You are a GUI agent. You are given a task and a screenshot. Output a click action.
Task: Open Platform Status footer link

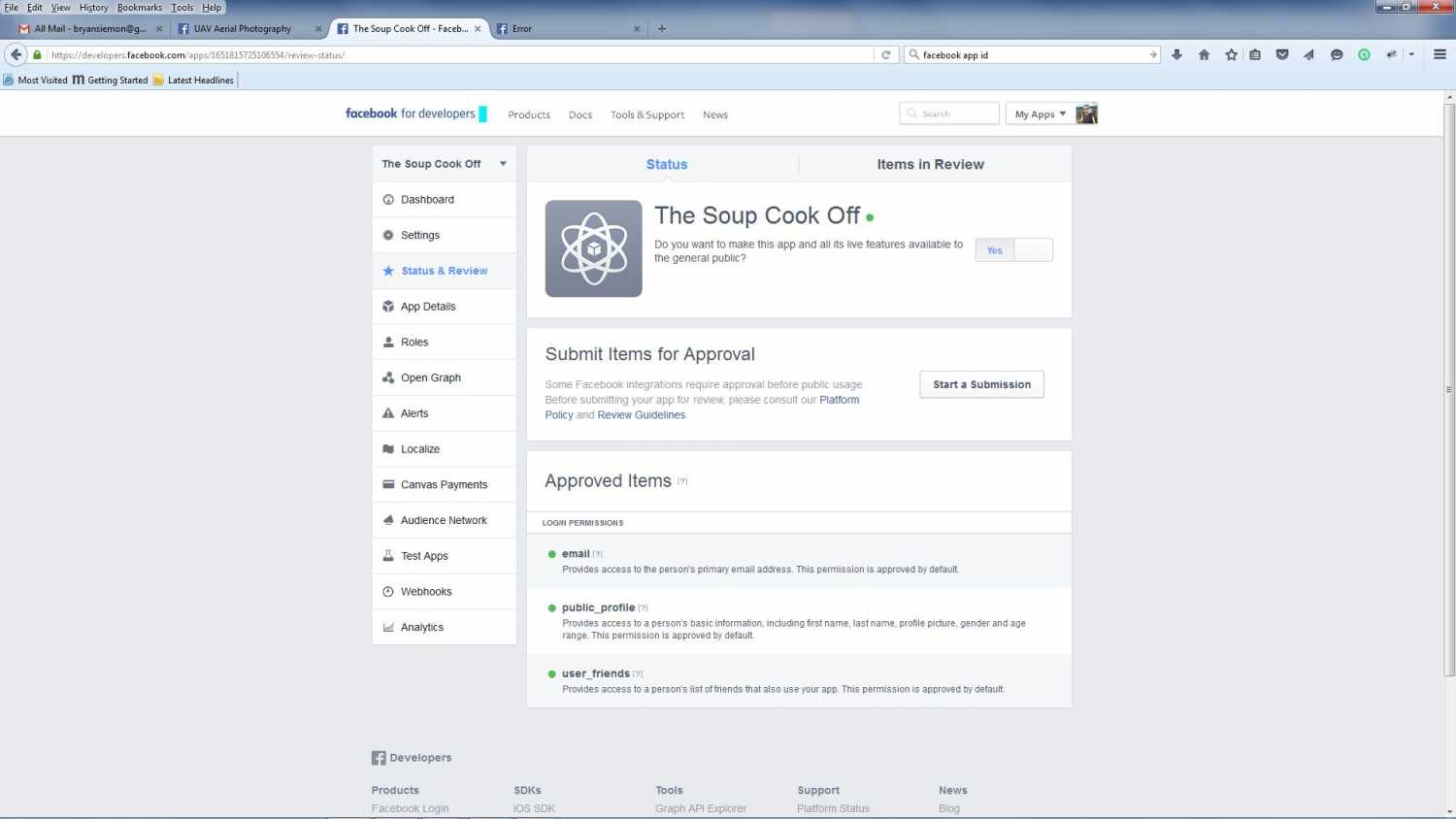833,808
